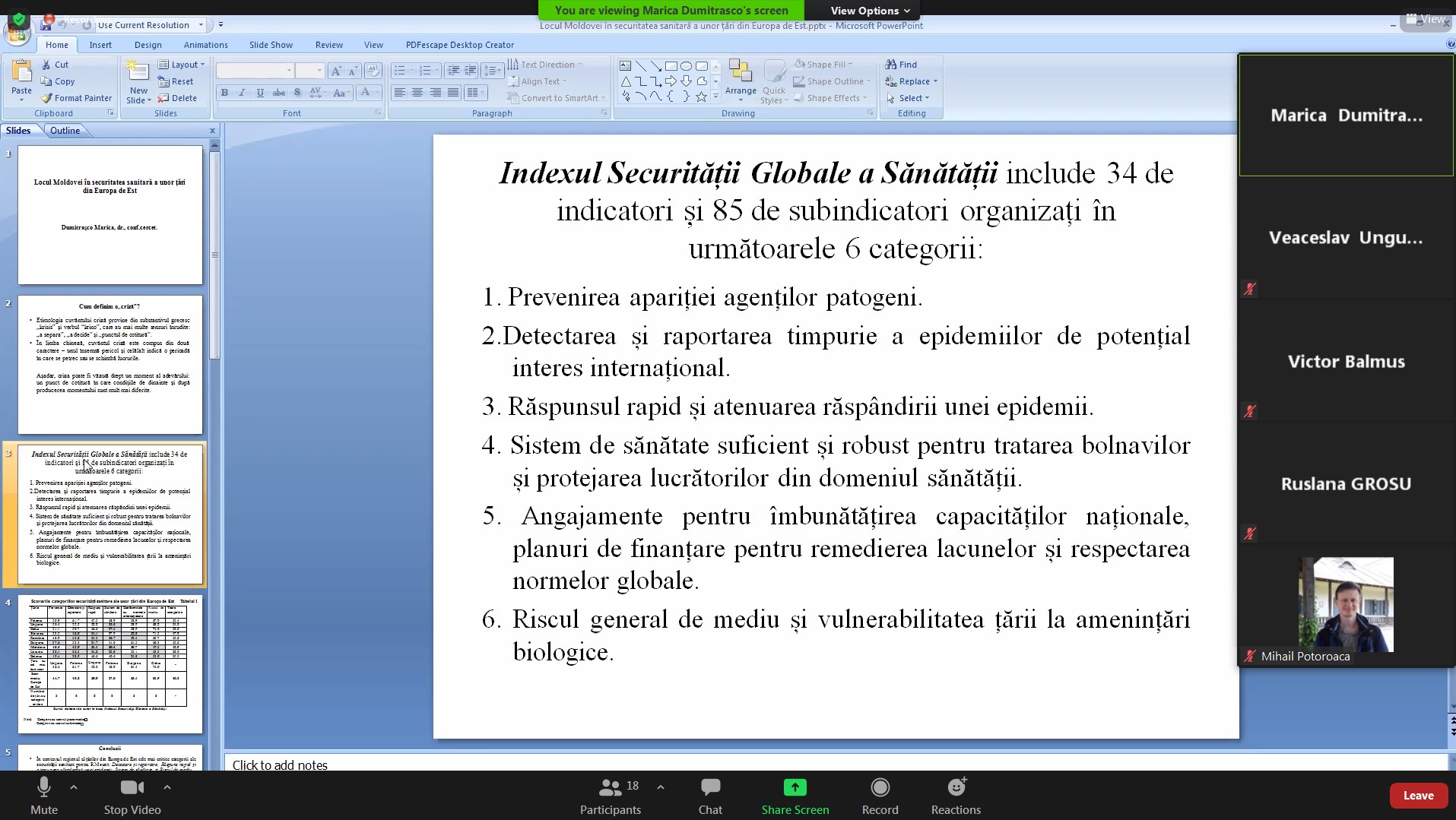Viewport: 1456px width, 820px height.
Task: Click the Find binoculars button
Action: (x=902, y=65)
